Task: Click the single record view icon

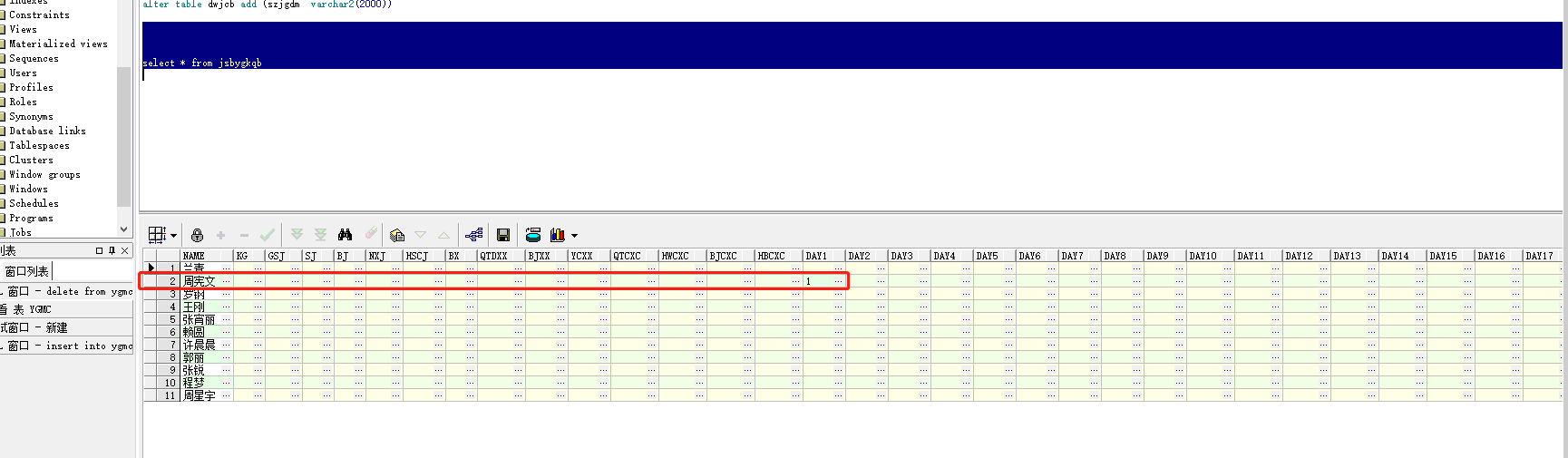Action: click(473, 235)
